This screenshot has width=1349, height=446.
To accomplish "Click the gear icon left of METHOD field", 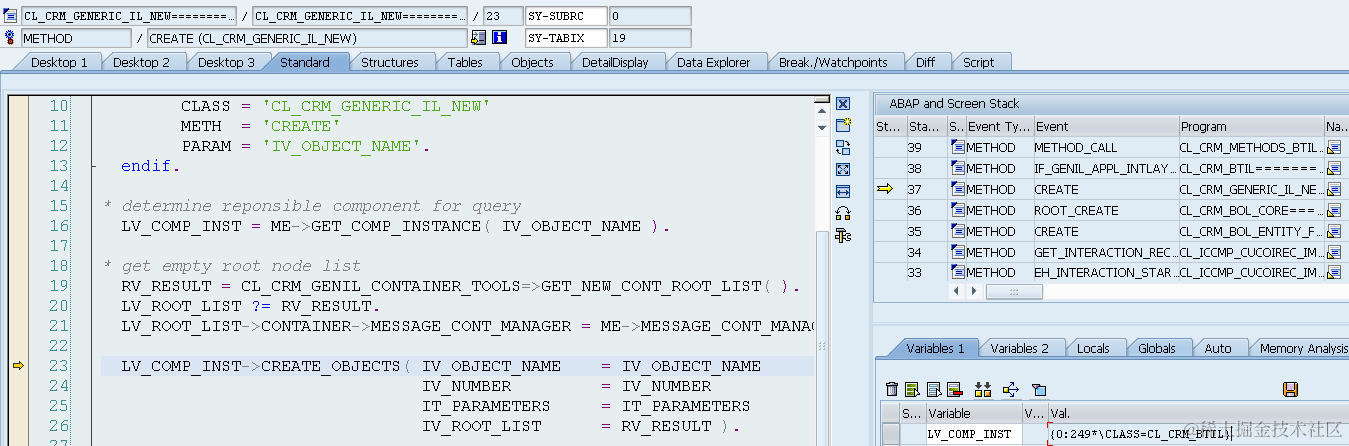I will [10, 38].
